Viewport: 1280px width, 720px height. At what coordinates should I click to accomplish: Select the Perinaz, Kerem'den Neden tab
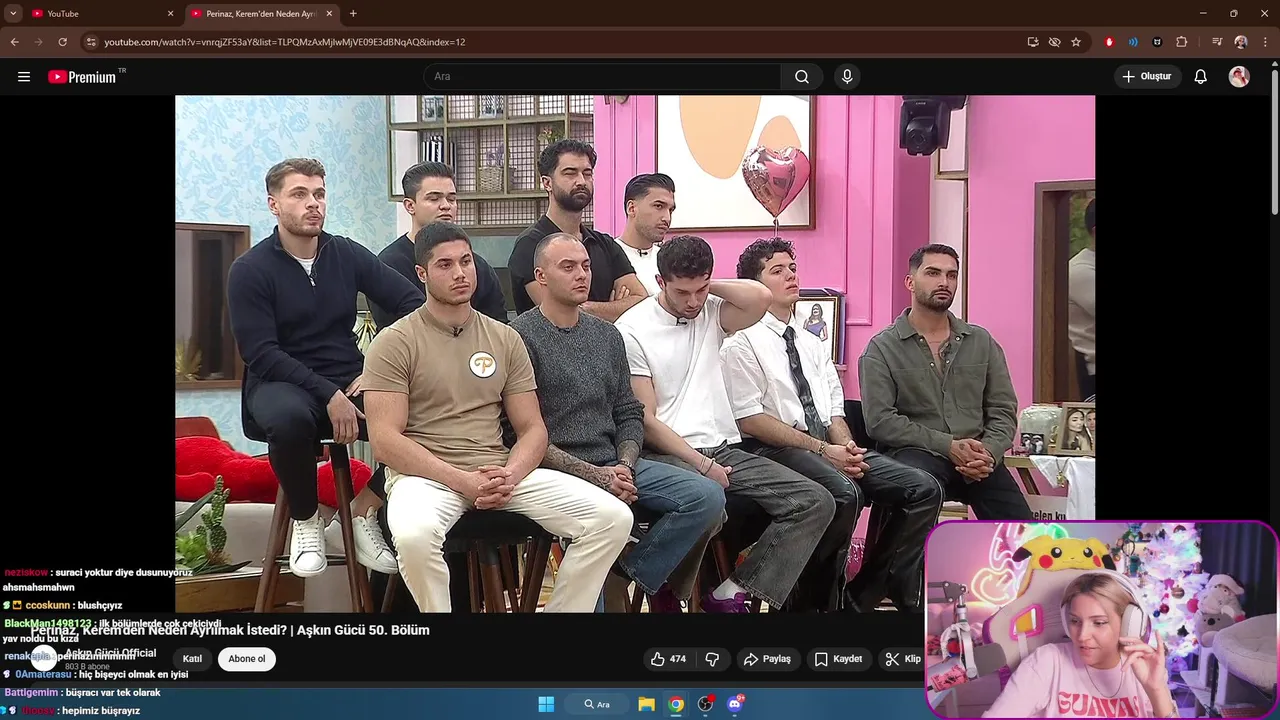[x=263, y=14]
